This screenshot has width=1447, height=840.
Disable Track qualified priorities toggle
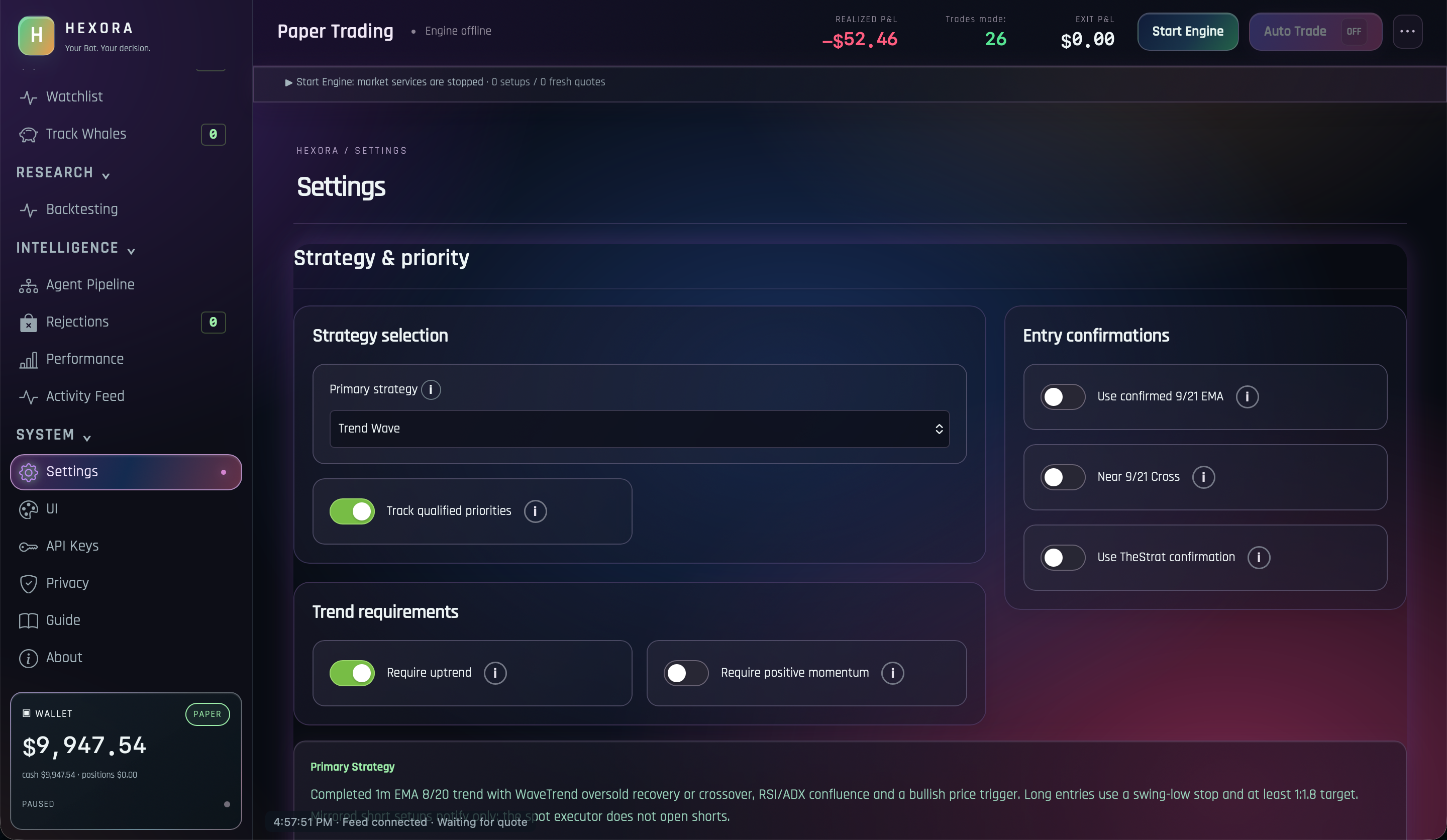click(x=352, y=511)
